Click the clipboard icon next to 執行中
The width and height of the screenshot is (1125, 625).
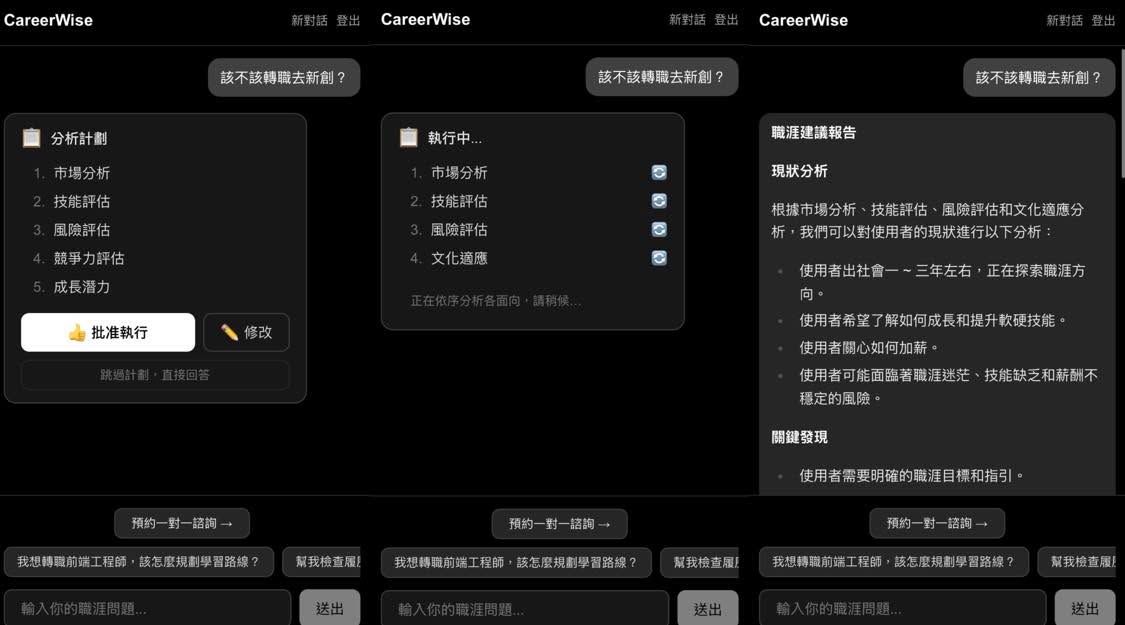pos(409,137)
